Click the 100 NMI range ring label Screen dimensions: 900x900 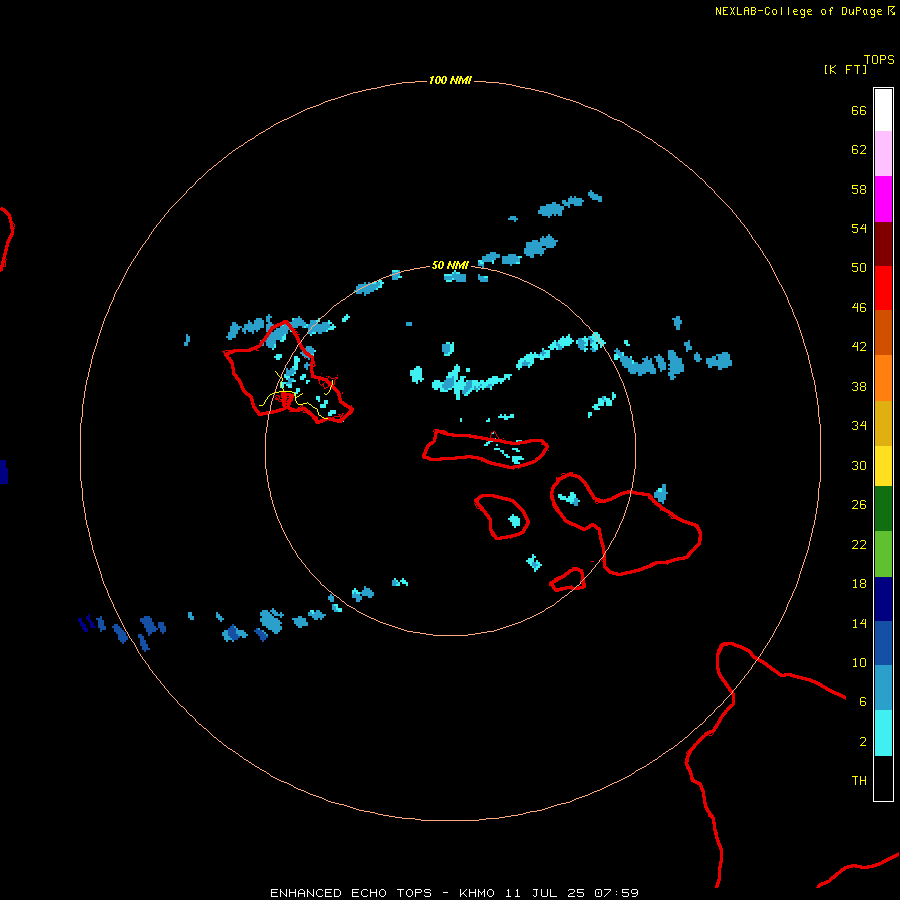(450, 80)
